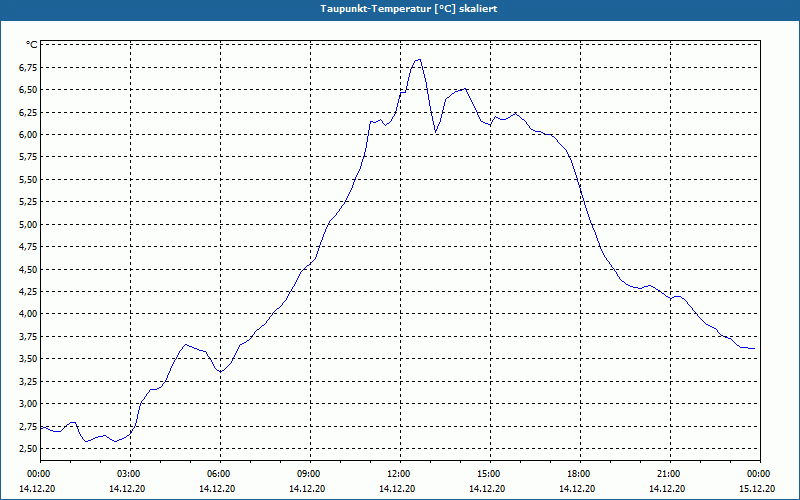Select the '°C' unit label on y-axis
The height and width of the screenshot is (500, 800).
click(32, 45)
